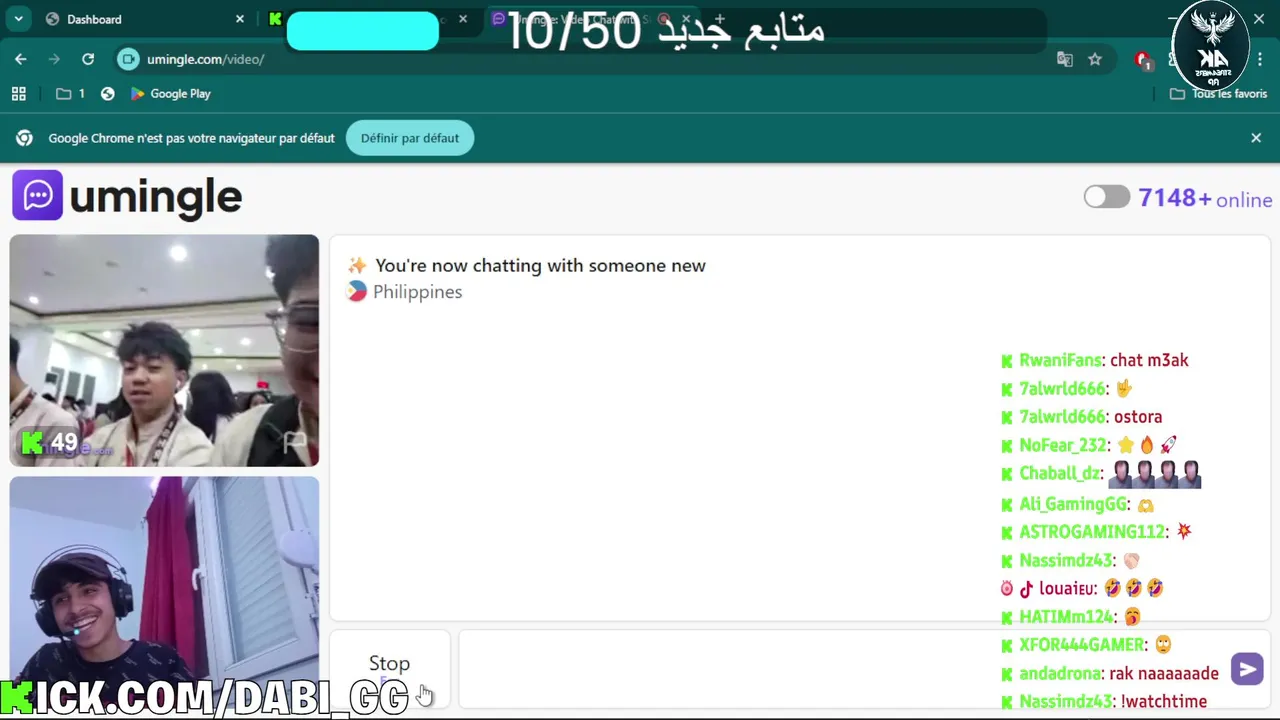
Task: Send message with the purple arrow button
Action: 1247,669
